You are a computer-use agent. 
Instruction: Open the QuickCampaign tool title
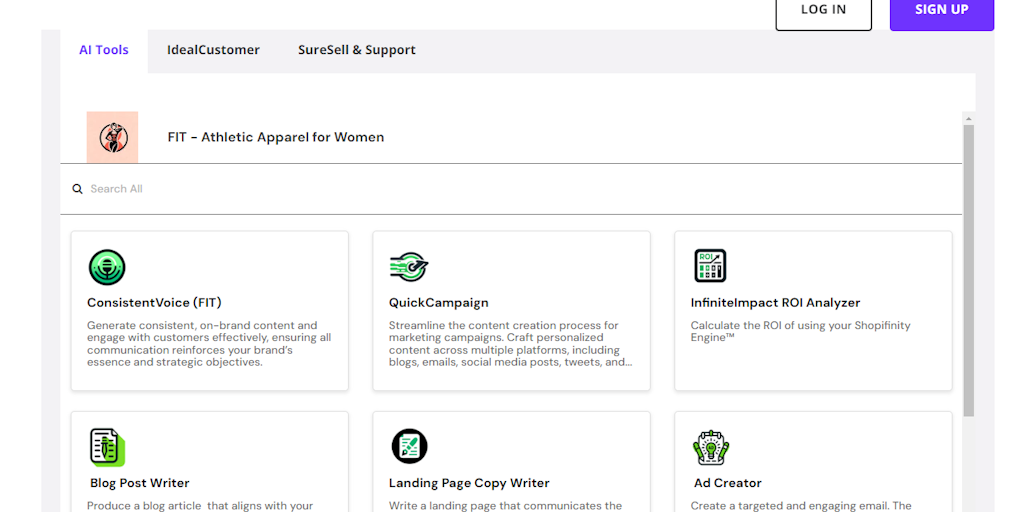click(x=439, y=303)
